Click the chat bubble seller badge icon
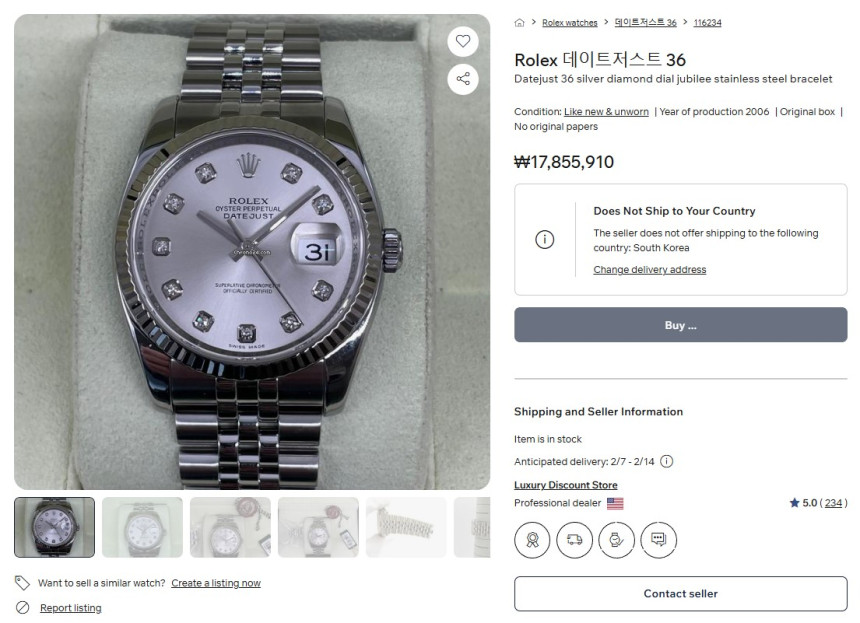 pyautogui.click(x=658, y=539)
